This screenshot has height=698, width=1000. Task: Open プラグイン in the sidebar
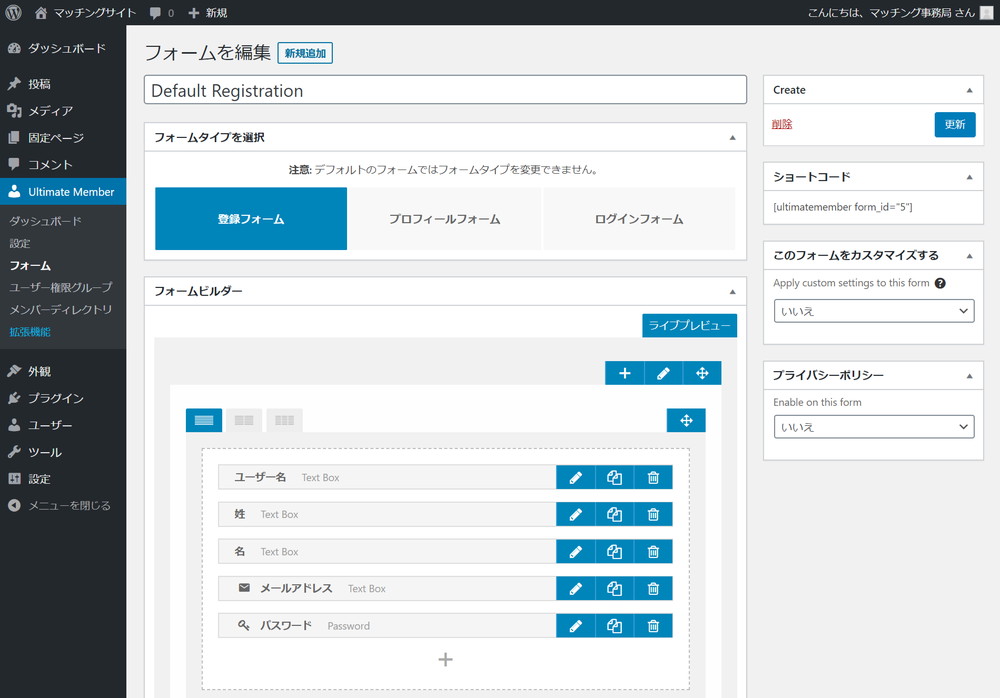coord(63,397)
